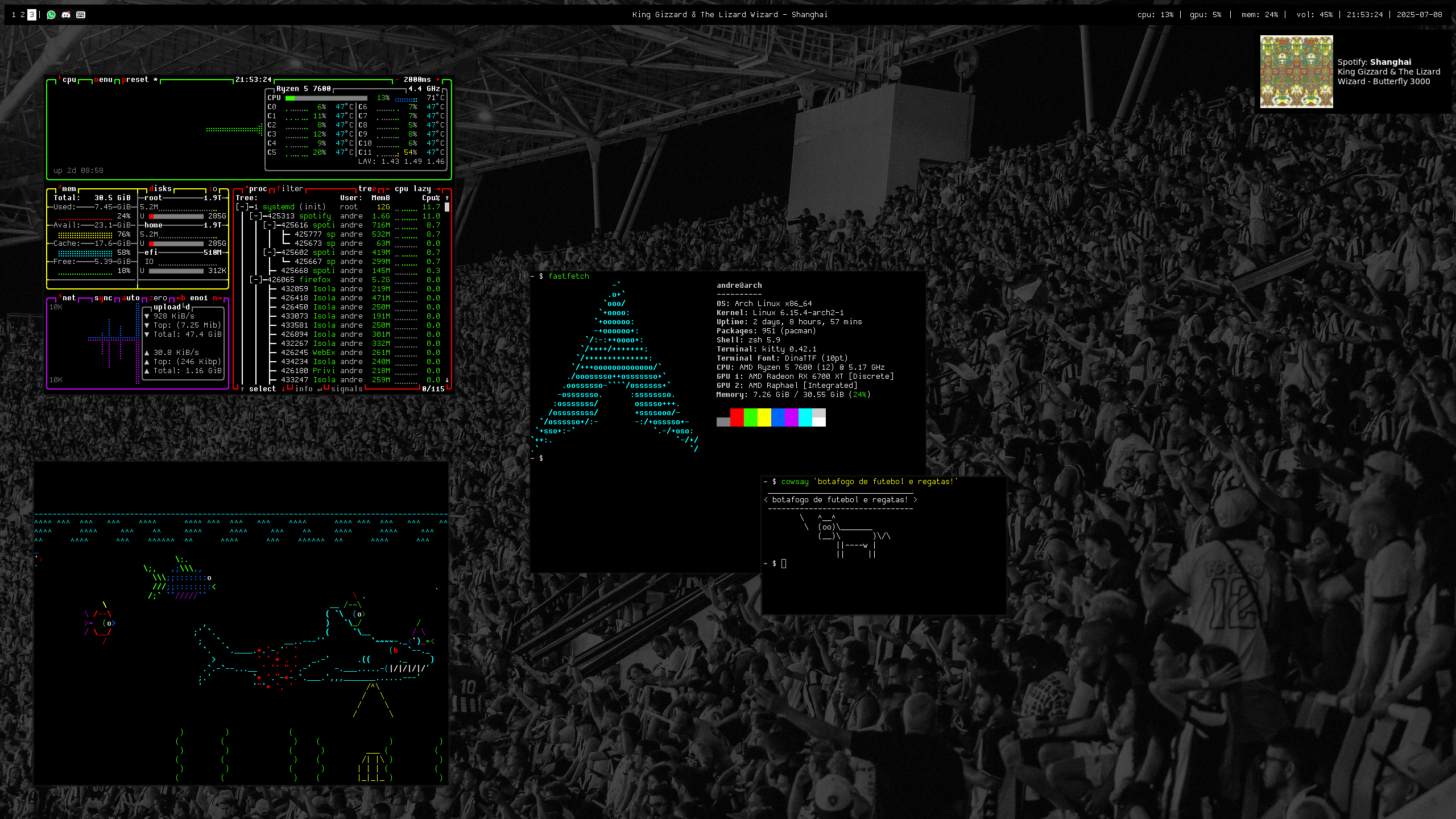1456x819 pixels.
Task: Toggle 'sync' in btop net box
Action: (x=104, y=298)
